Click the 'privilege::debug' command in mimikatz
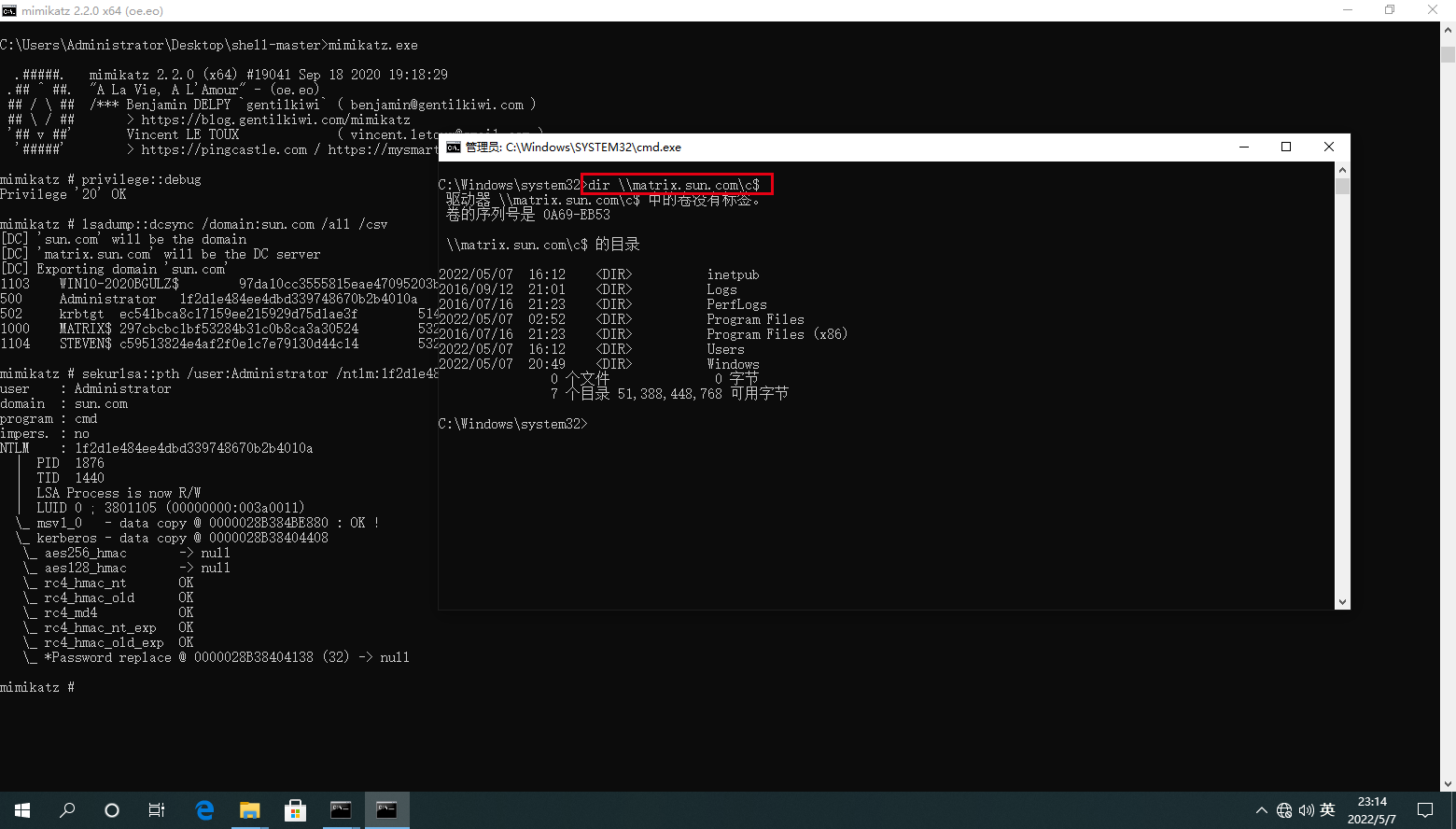 pos(141,179)
